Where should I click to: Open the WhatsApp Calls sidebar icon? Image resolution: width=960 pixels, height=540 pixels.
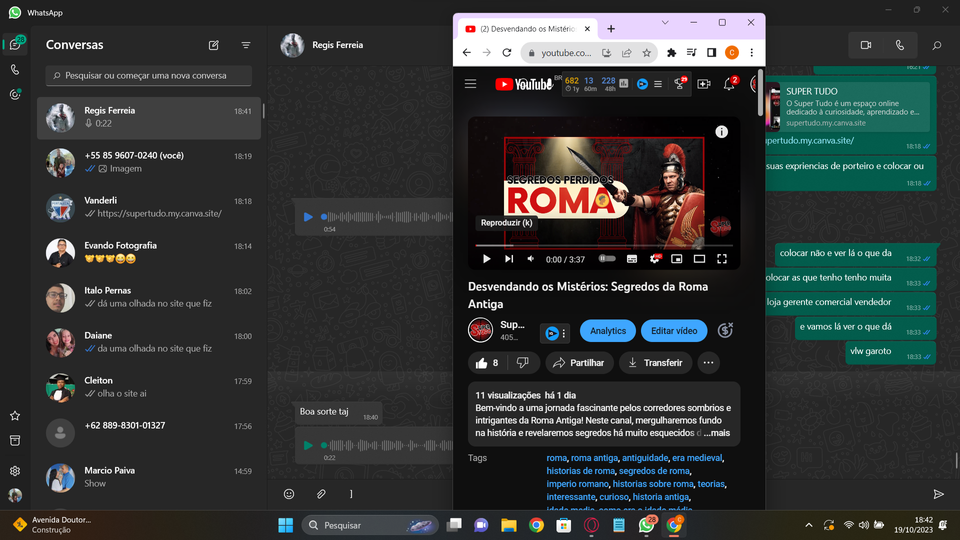tap(15, 70)
